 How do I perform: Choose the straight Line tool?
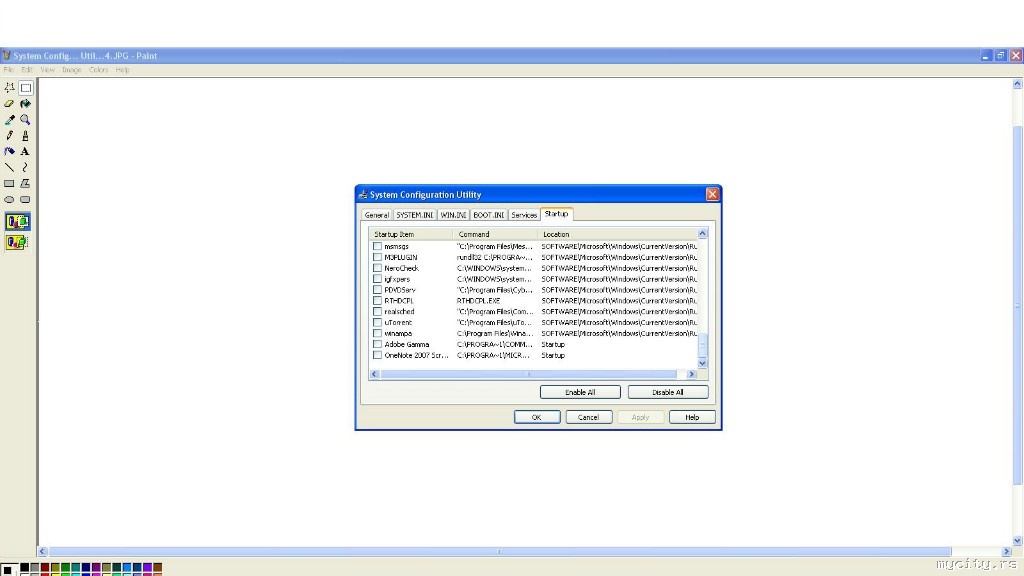point(9,168)
